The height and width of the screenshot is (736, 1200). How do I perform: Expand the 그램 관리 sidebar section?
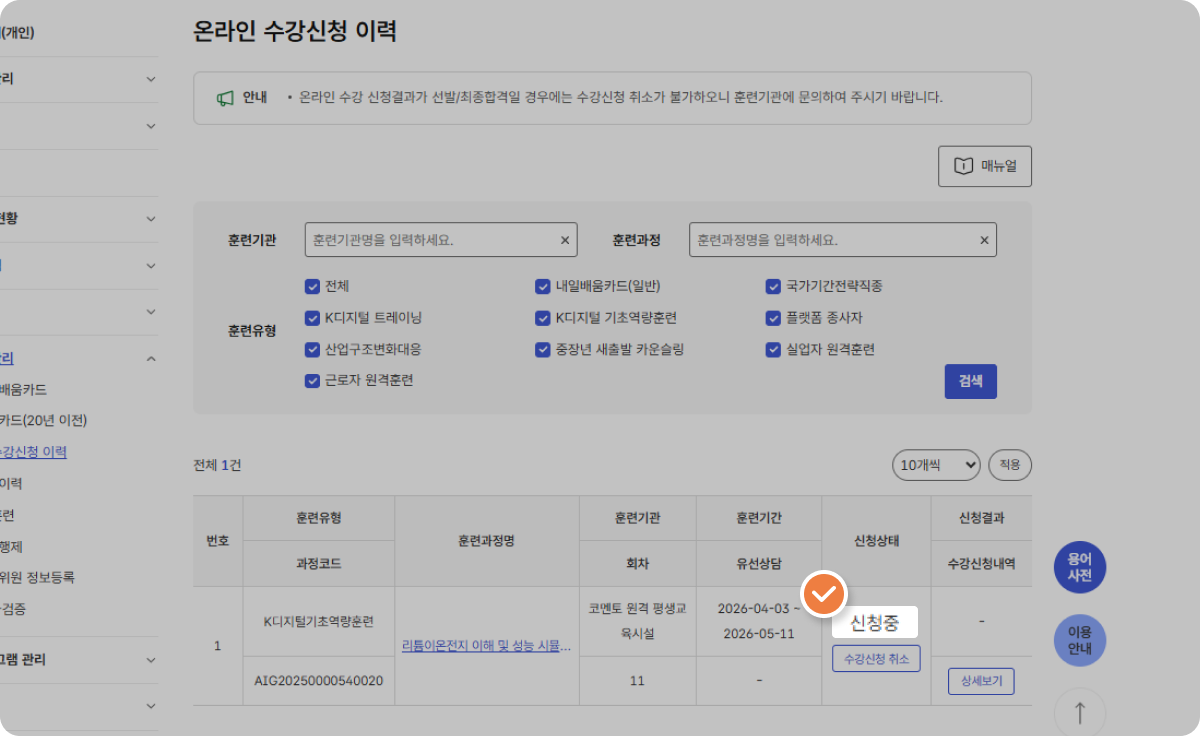[x=151, y=660]
